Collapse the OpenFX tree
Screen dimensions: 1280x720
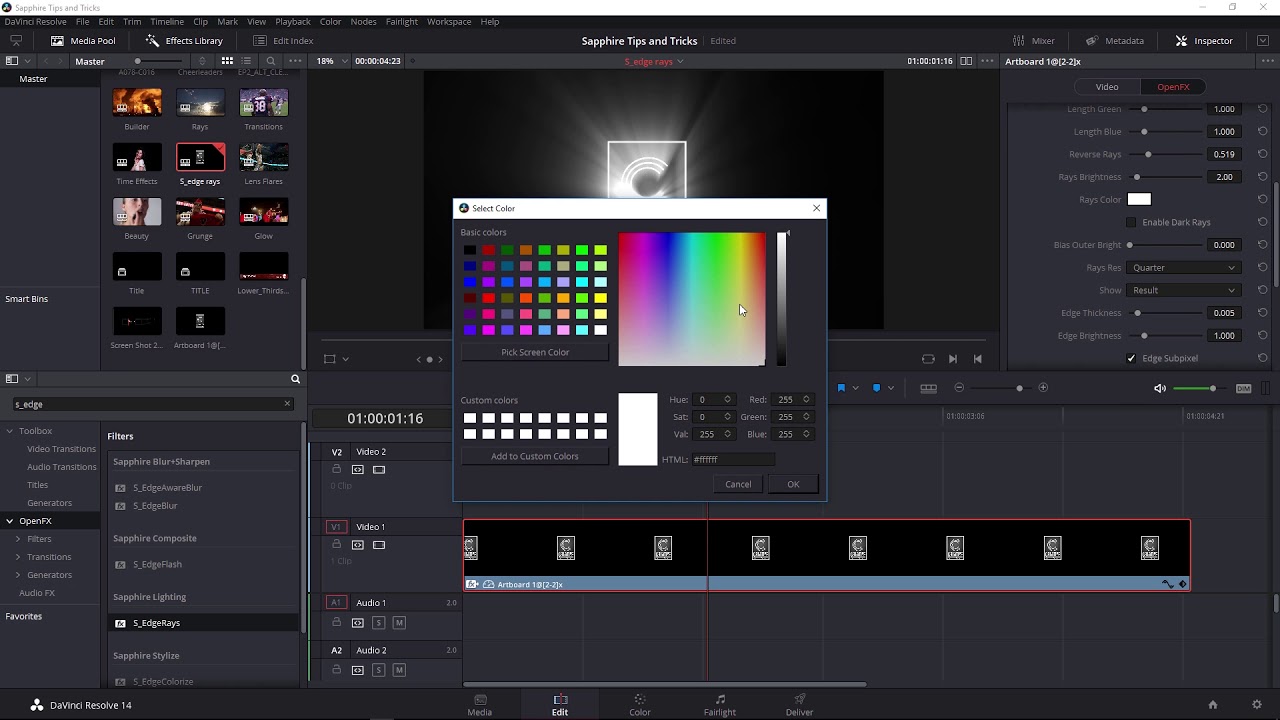[x=10, y=521]
